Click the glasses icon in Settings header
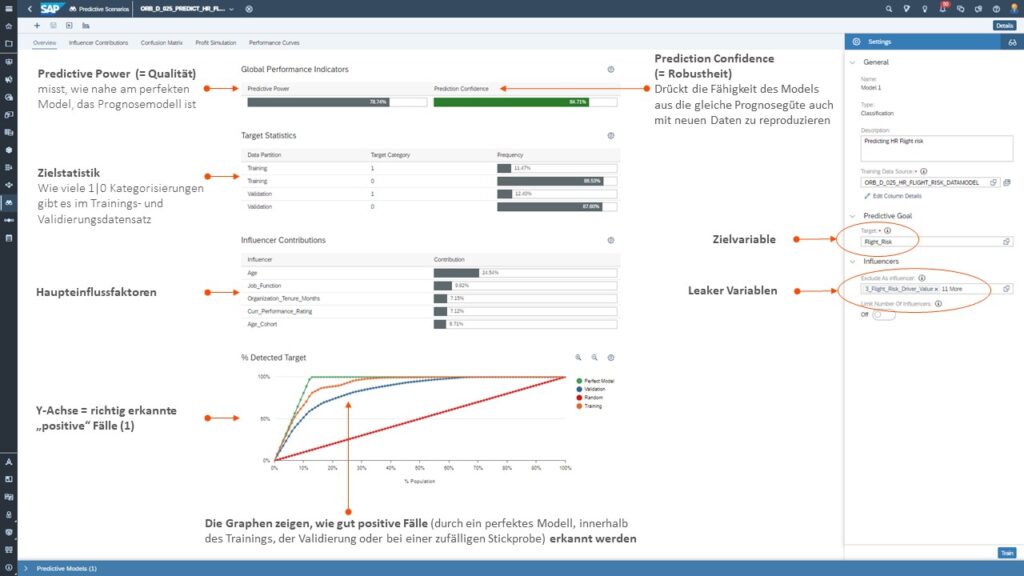 pos(1012,42)
